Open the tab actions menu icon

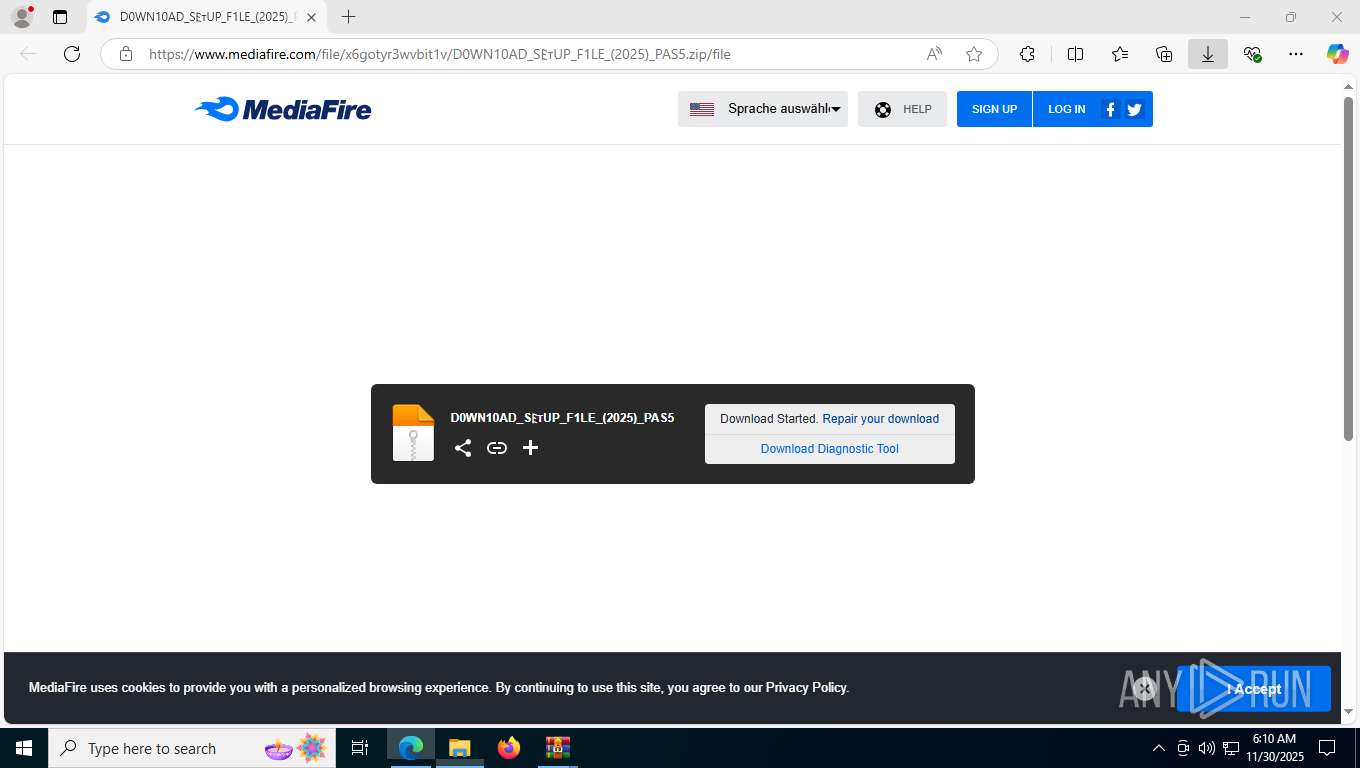coord(60,17)
